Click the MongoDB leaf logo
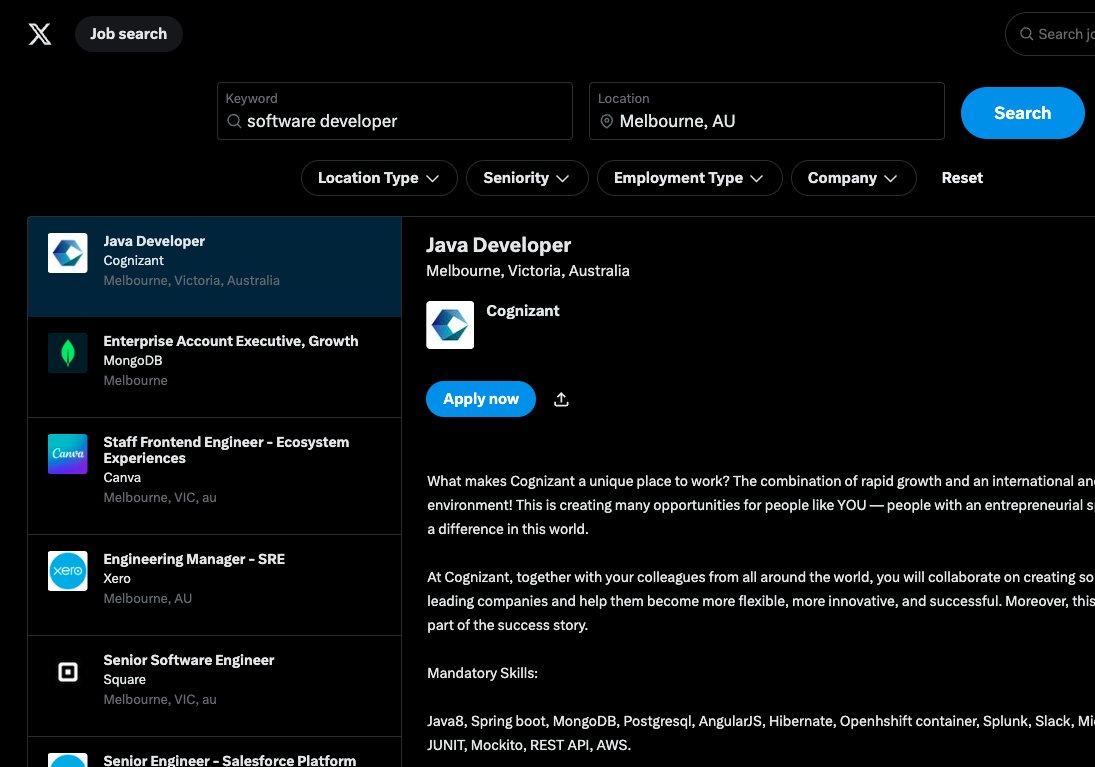 [x=68, y=353]
